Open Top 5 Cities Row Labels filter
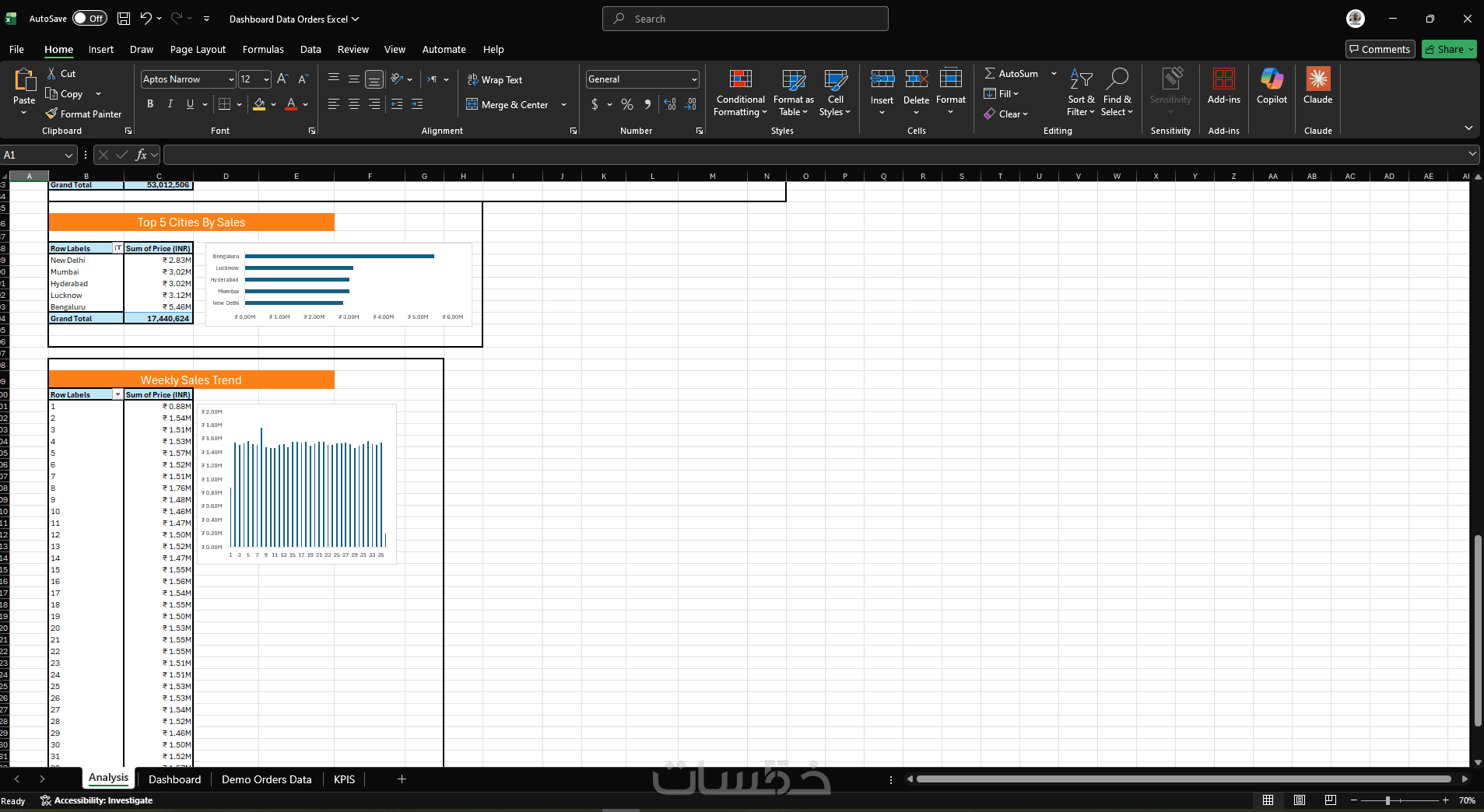Image resolution: width=1484 pixels, height=812 pixels. point(118,248)
